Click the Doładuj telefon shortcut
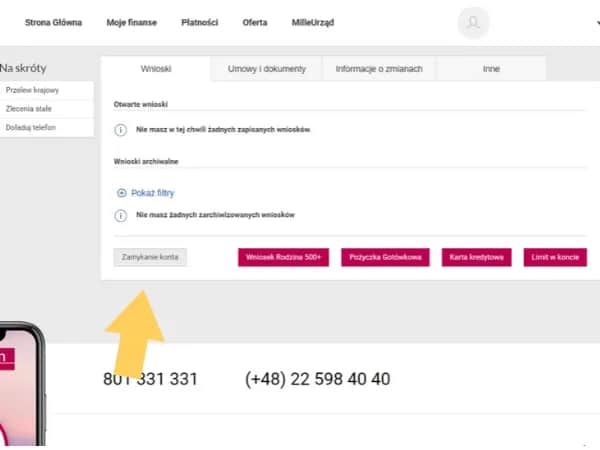 click(x=30, y=127)
